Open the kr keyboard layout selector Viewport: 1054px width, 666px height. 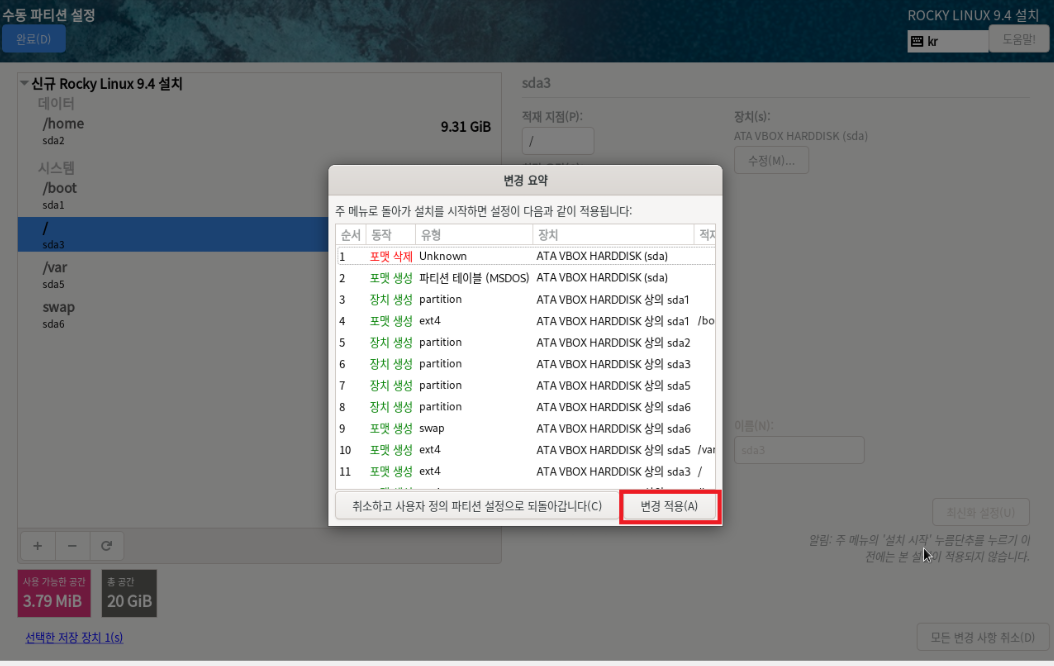(948, 41)
